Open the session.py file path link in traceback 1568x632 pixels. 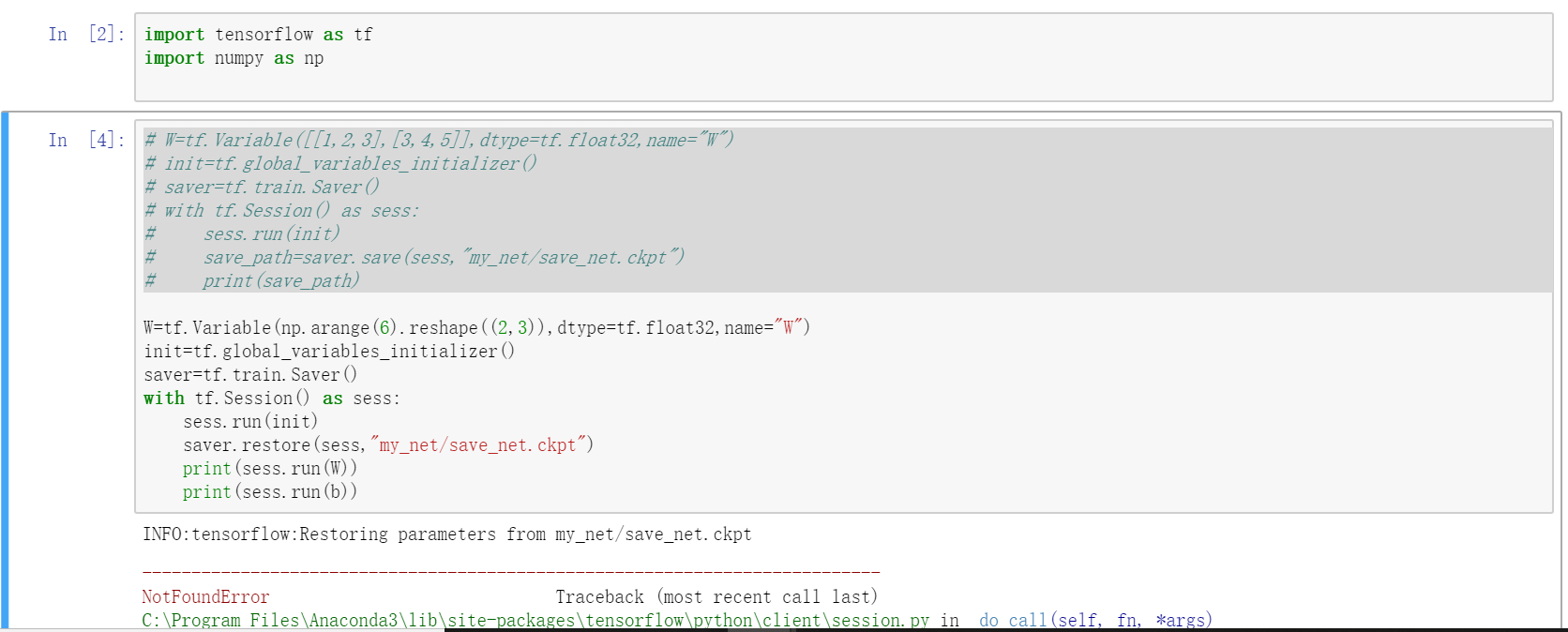pyautogui.click(x=535, y=620)
